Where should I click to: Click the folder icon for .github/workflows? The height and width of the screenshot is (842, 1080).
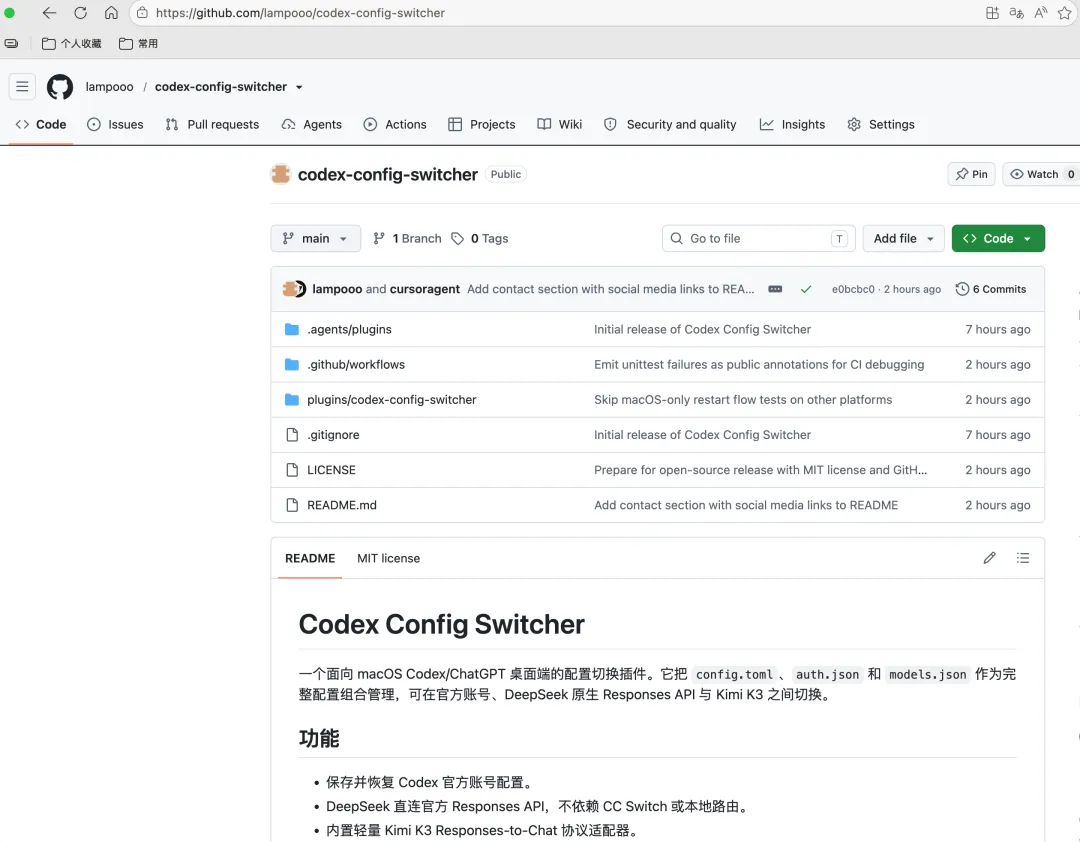tap(292, 364)
